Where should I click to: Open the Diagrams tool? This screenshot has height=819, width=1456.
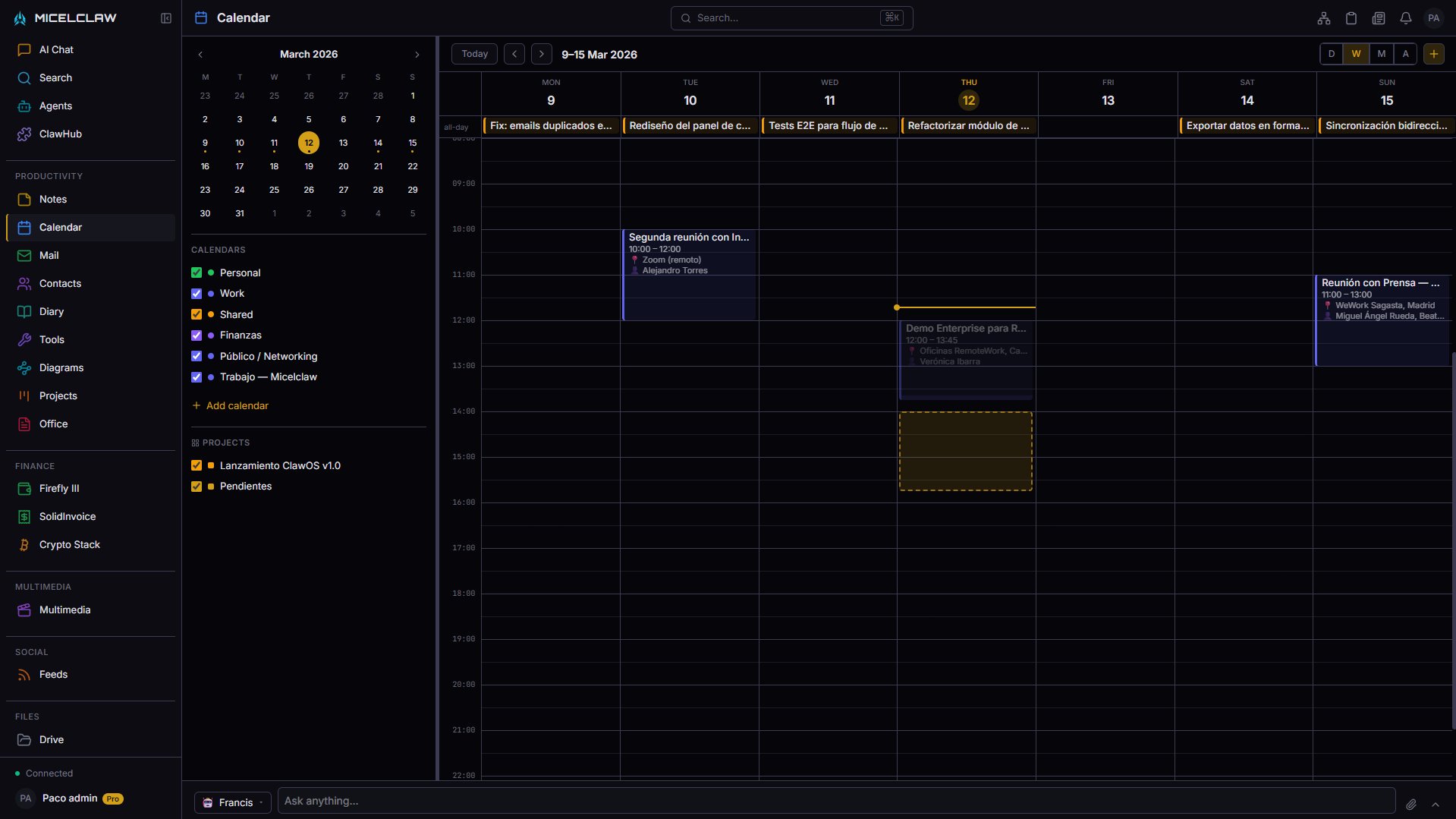[61, 367]
